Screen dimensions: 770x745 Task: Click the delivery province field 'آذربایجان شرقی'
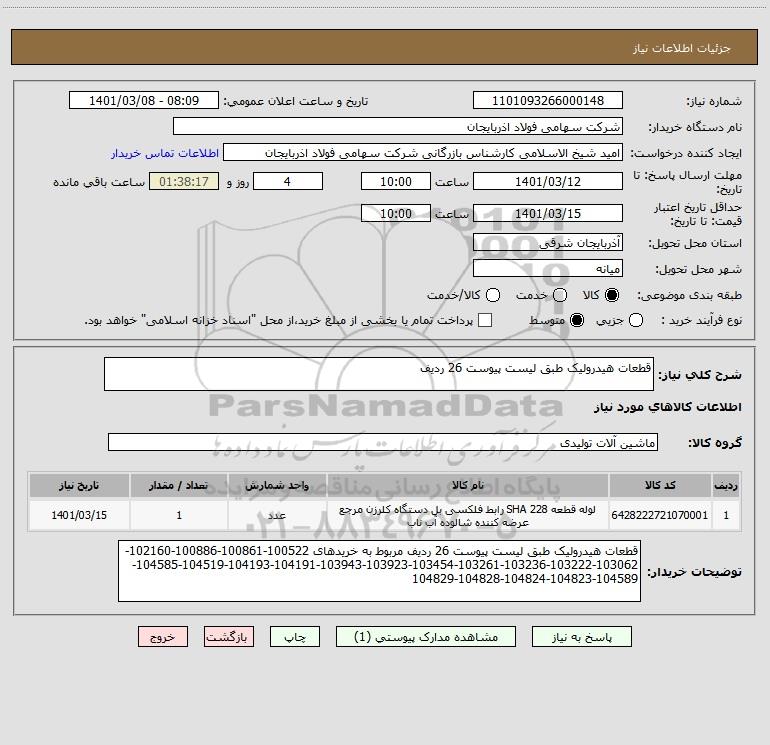click(548, 242)
